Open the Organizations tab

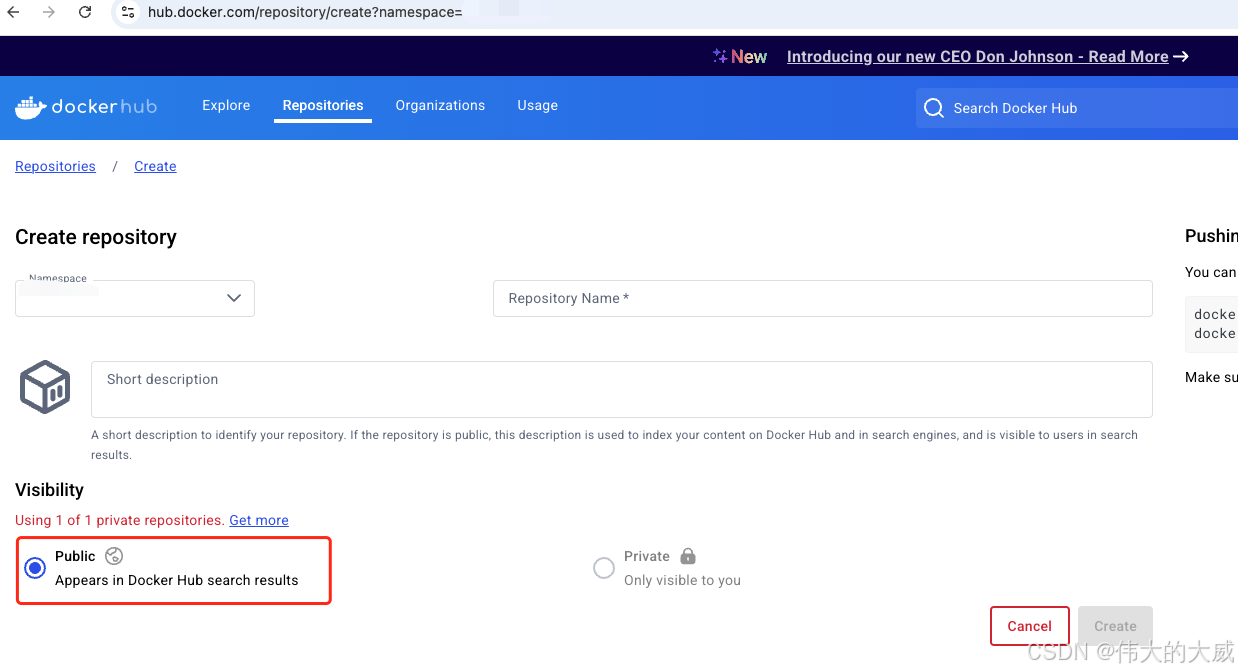pyautogui.click(x=440, y=105)
